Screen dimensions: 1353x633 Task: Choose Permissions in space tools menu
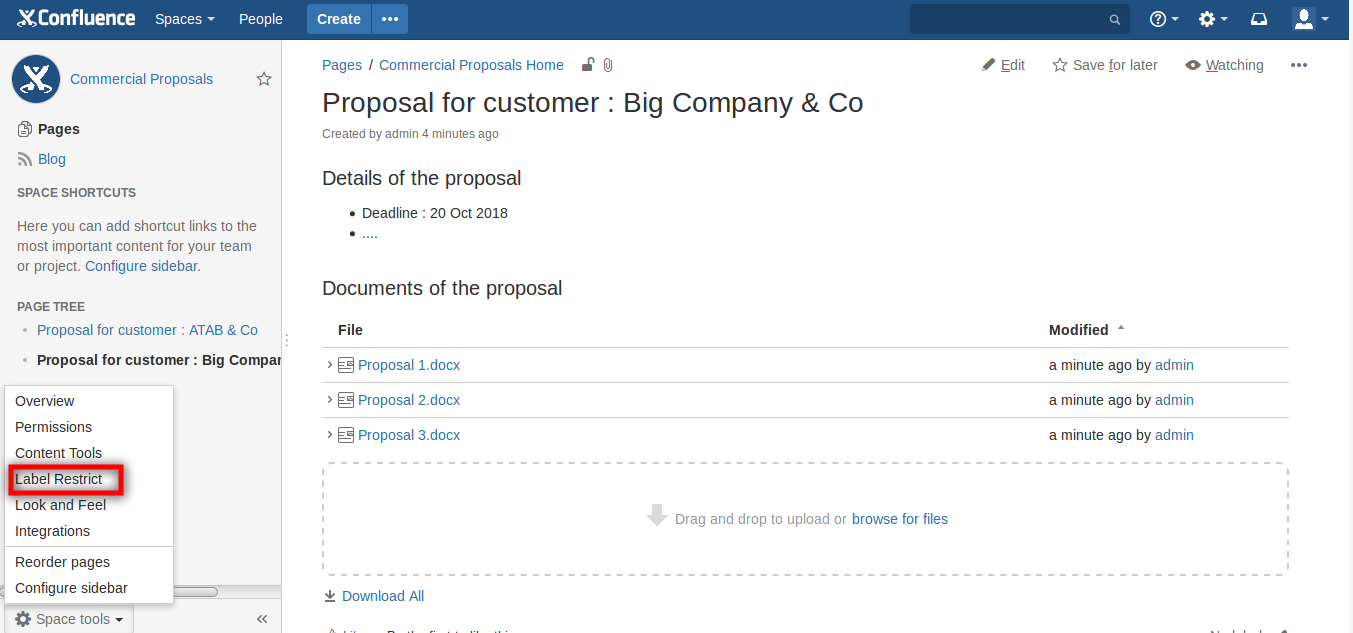pos(53,427)
